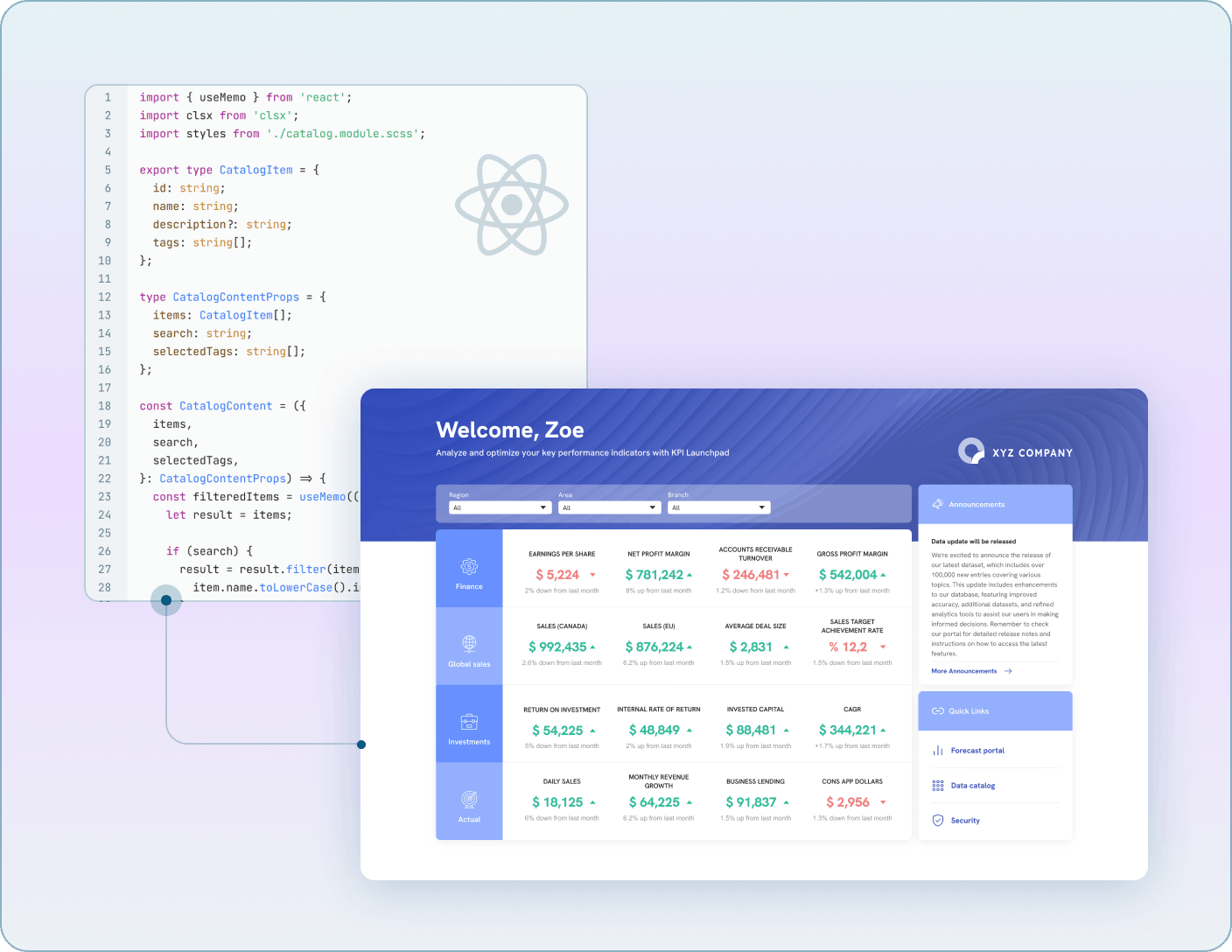
Task: Open the Region dropdown
Action: 500,507
